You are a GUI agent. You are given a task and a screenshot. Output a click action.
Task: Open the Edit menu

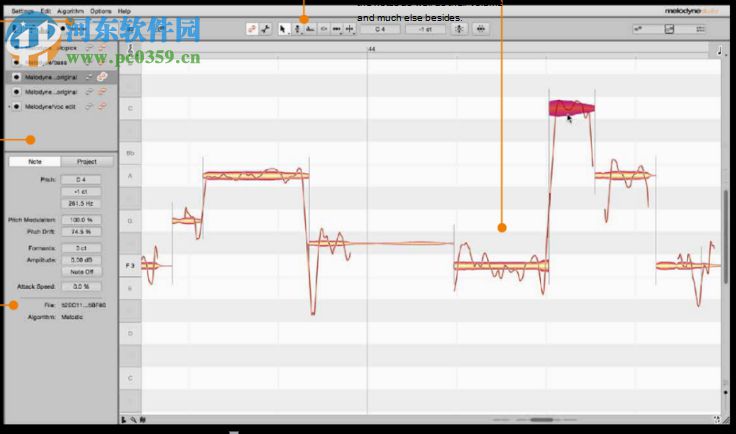click(x=46, y=11)
